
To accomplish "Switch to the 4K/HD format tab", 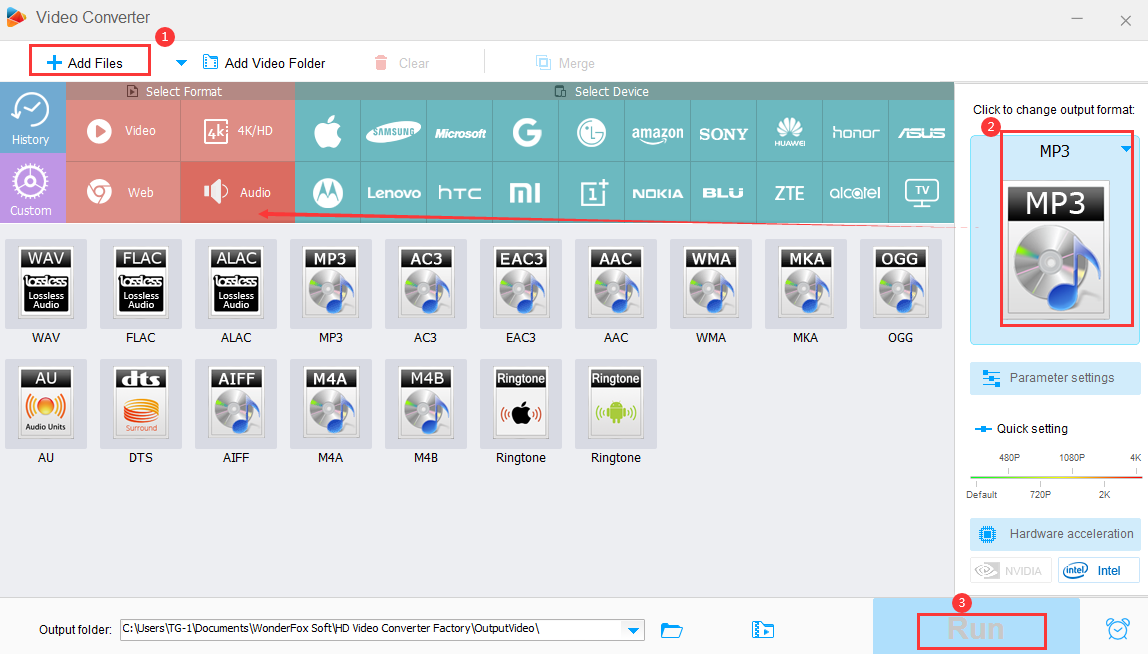I will 238,131.
